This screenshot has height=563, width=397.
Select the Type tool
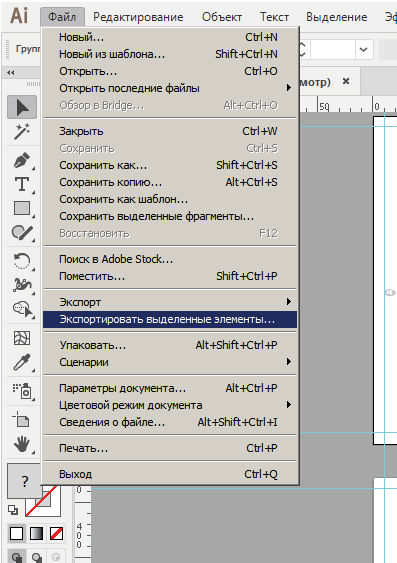(22, 184)
